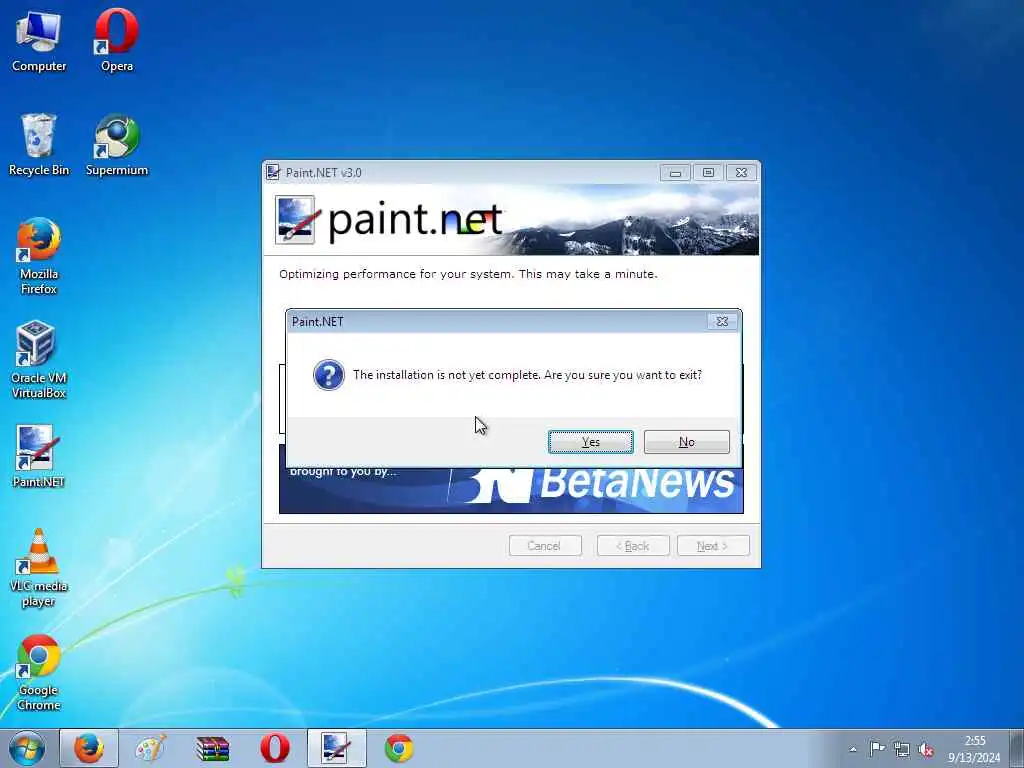Click the Paint.NET title bar icon

[273, 172]
